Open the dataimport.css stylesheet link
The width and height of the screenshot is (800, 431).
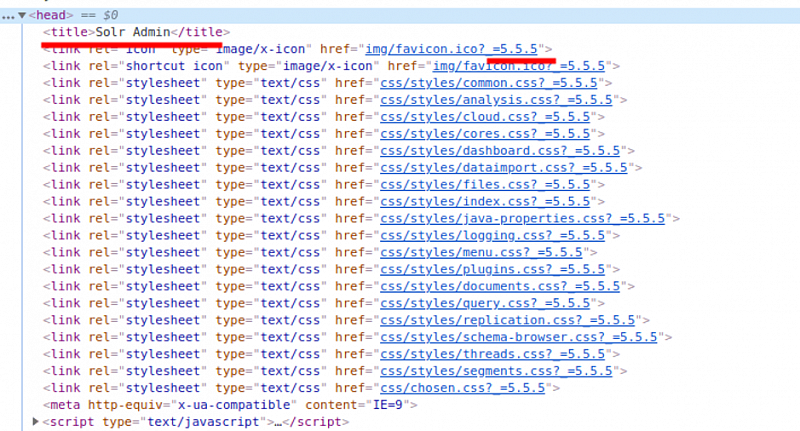click(504, 167)
